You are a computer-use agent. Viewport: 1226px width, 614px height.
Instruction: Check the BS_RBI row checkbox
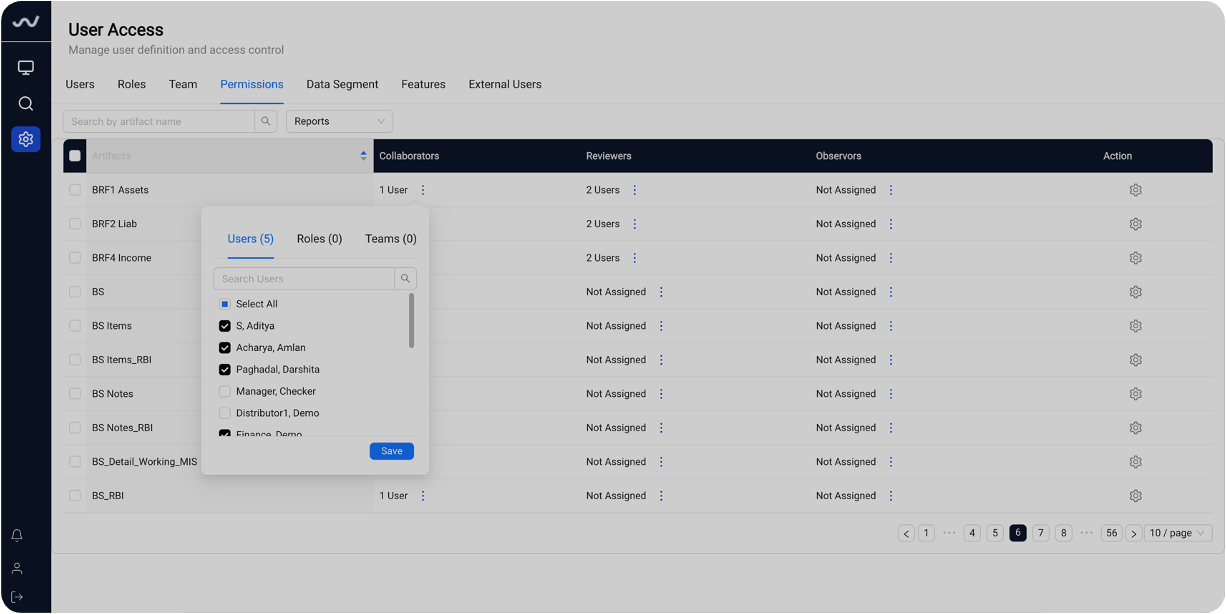coord(75,496)
